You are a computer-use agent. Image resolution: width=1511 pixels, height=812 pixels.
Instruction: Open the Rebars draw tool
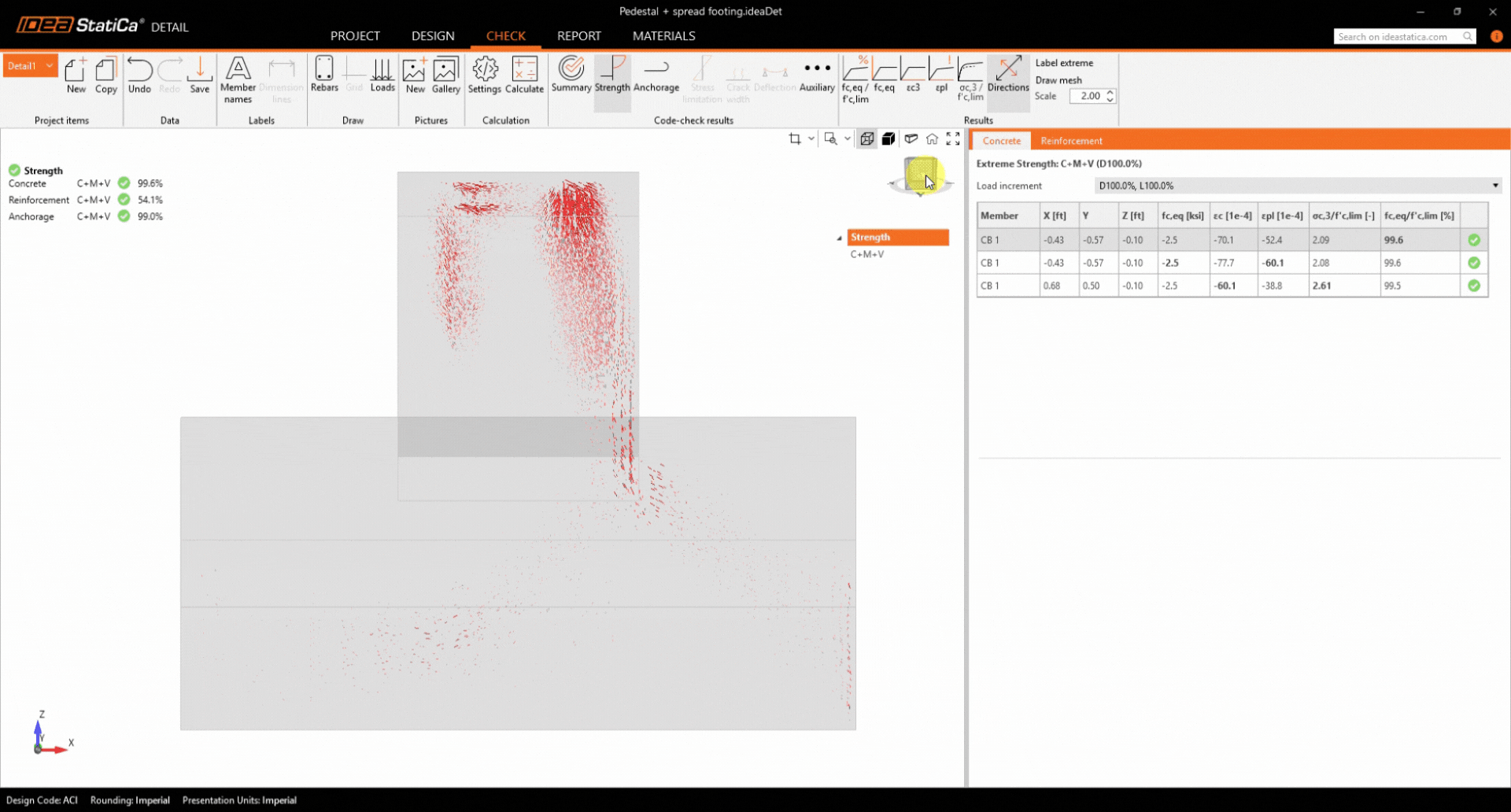pyautogui.click(x=324, y=76)
